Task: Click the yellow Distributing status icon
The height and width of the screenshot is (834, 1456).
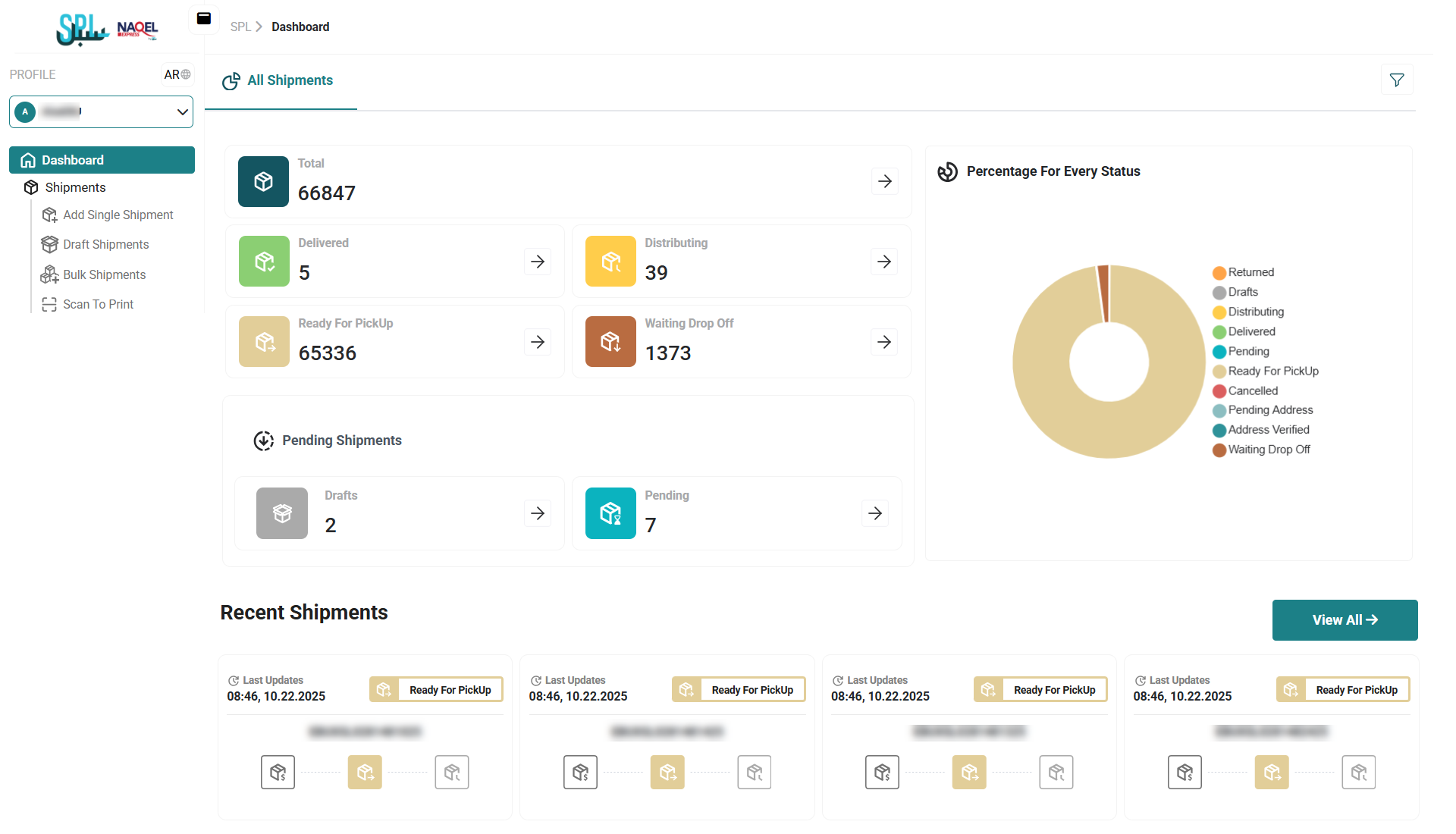Action: pyautogui.click(x=610, y=262)
